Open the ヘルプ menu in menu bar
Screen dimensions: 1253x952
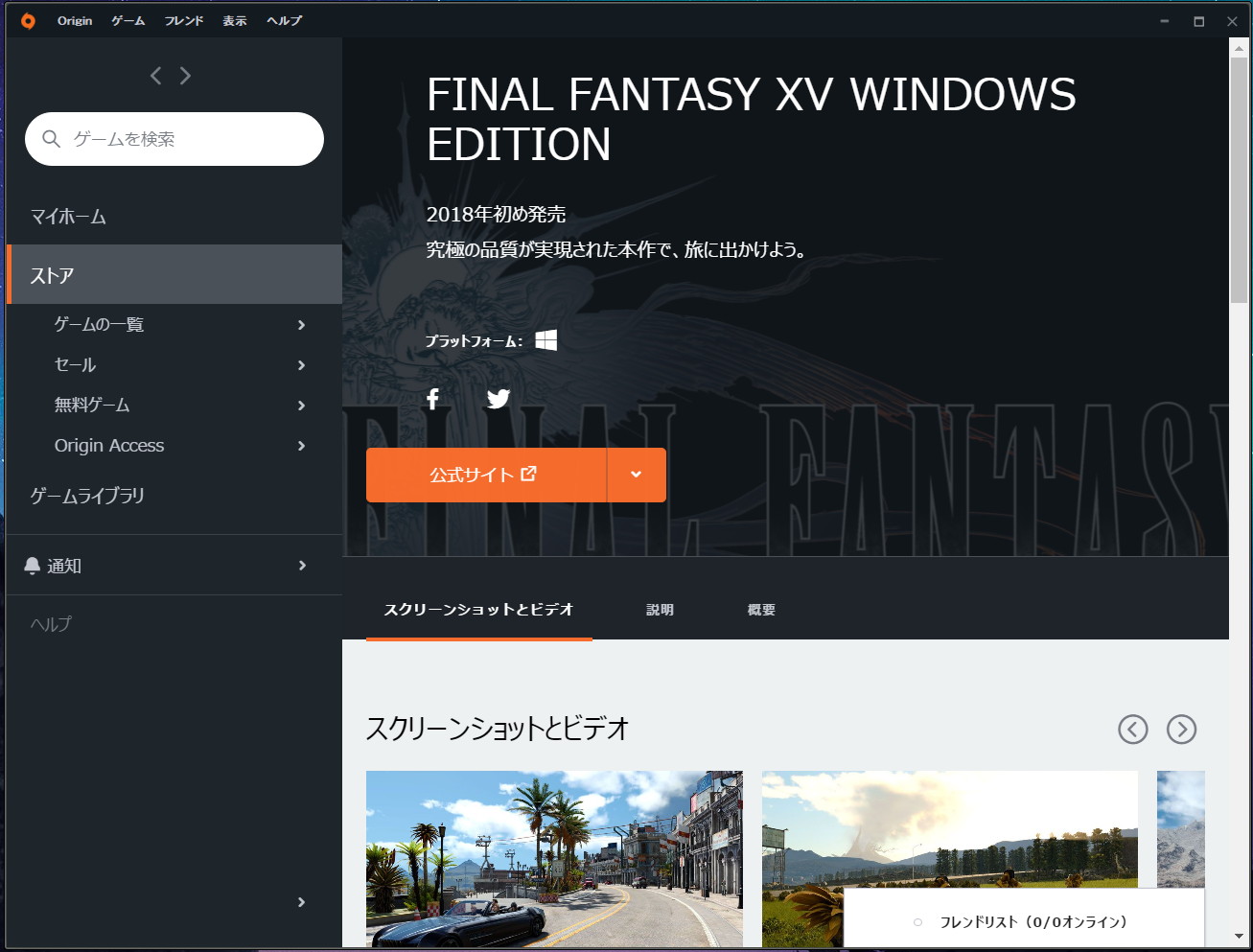click(x=285, y=21)
